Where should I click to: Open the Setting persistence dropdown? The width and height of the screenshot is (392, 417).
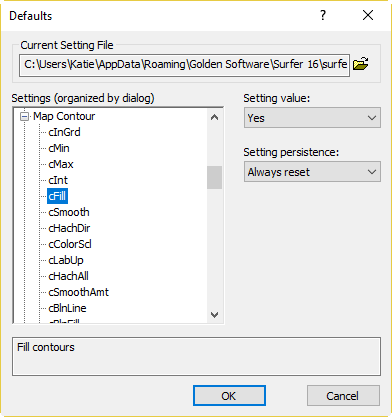[x=312, y=172]
